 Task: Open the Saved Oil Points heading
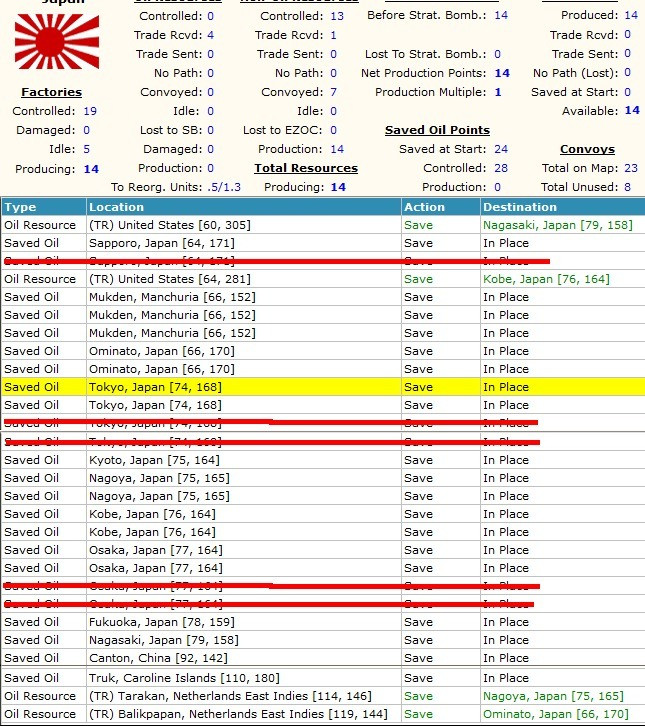(437, 130)
